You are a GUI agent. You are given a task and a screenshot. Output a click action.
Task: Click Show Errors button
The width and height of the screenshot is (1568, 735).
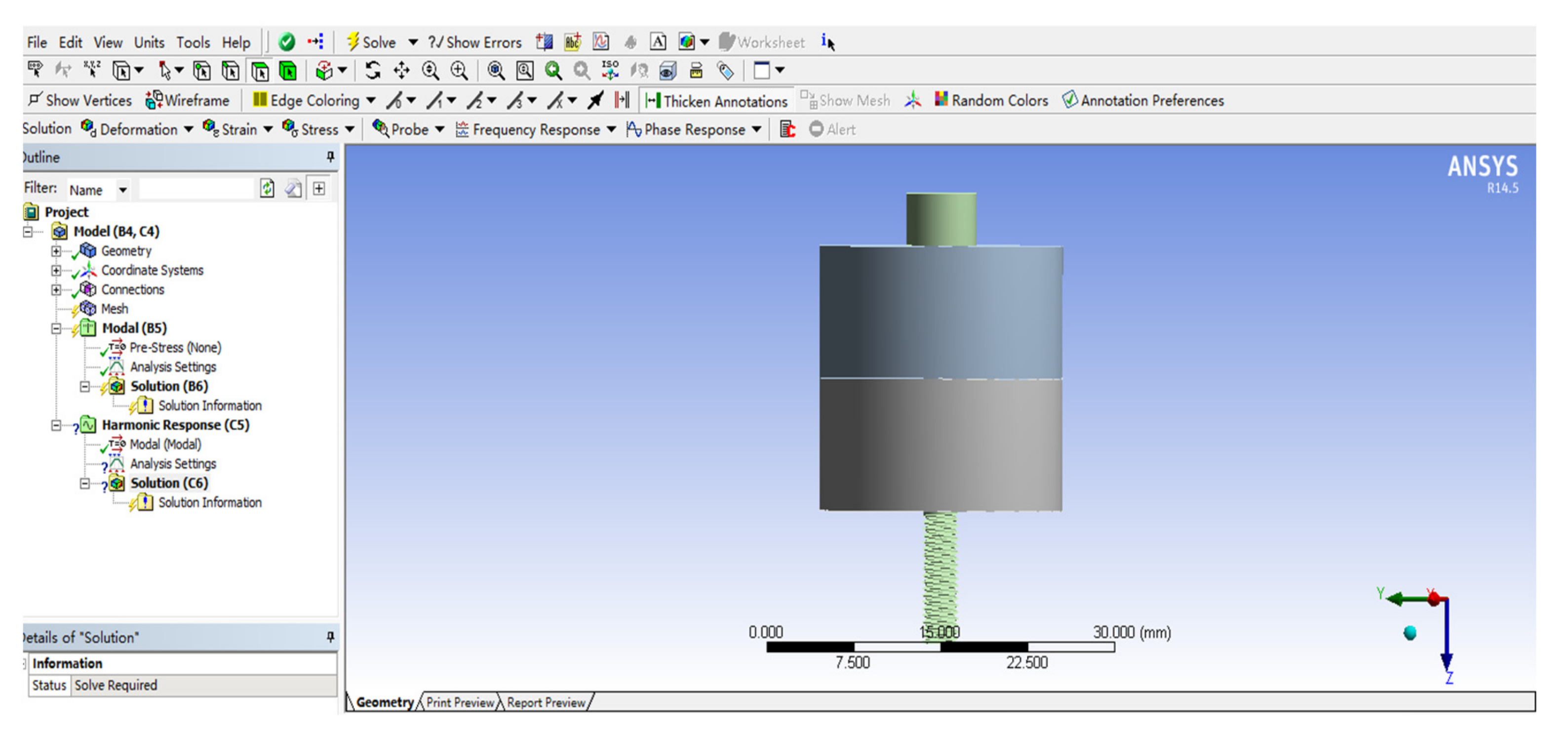(475, 42)
